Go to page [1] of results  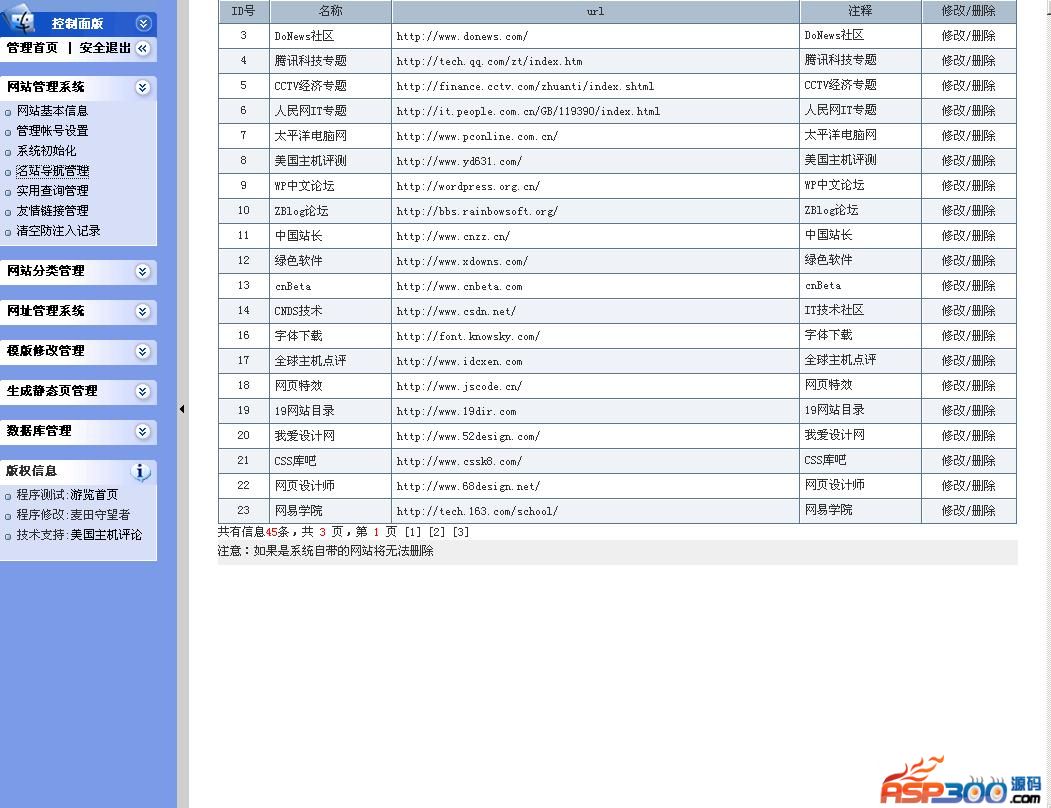click(413, 532)
